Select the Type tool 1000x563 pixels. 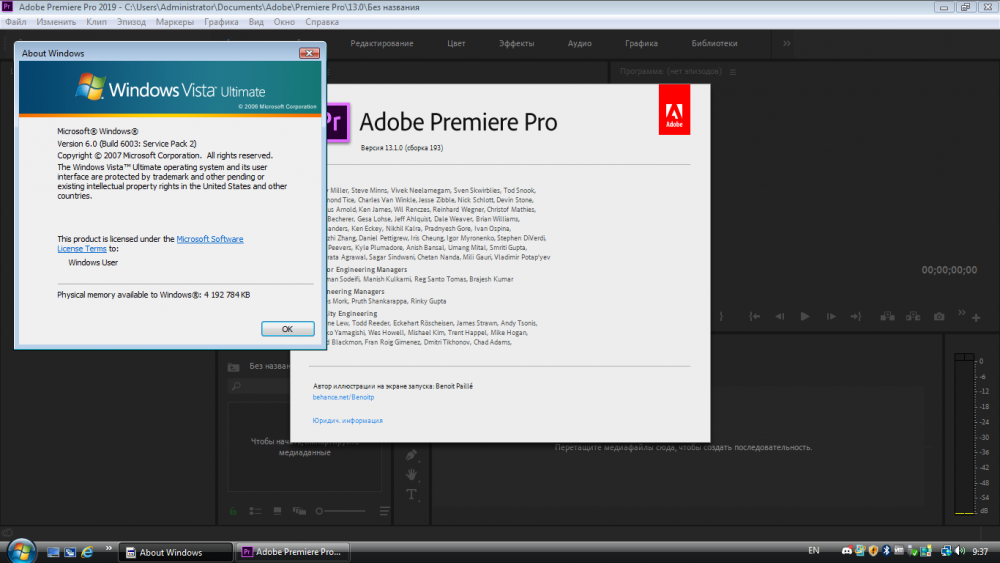pyautogui.click(x=411, y=494)
